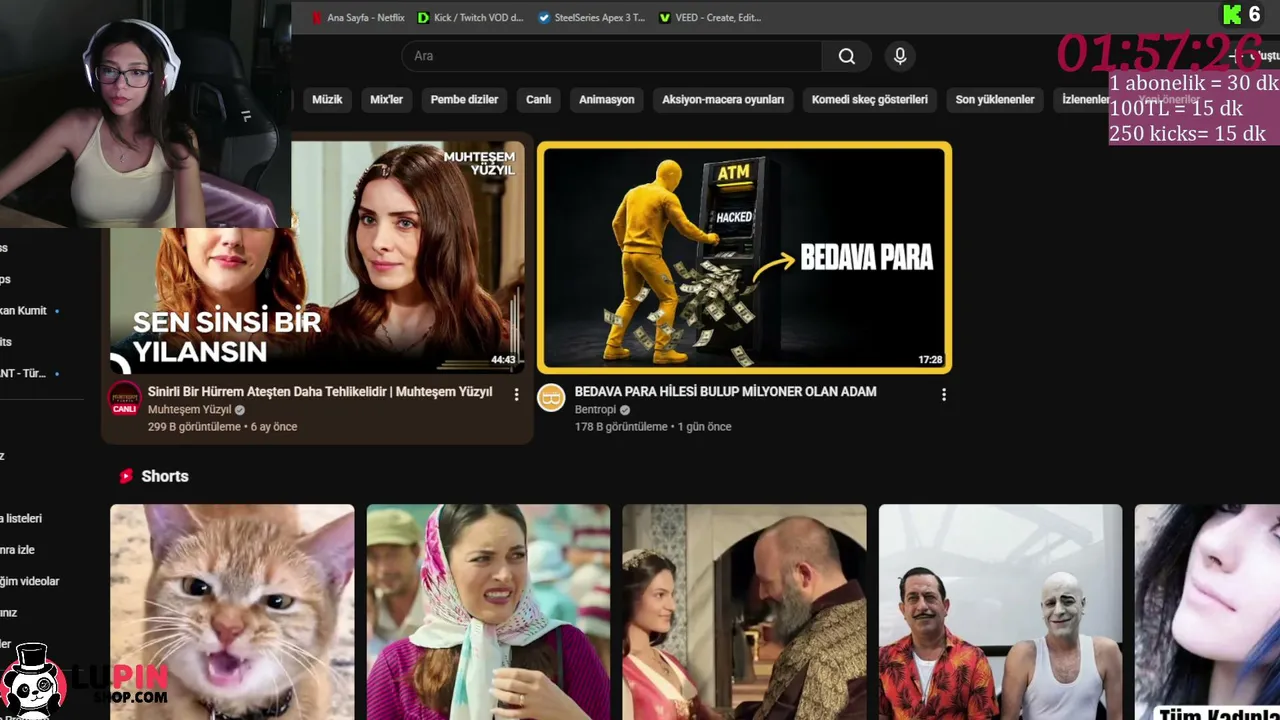Open the Muhteşem Yüzyıl channel avatar with the CANLI badge
The width and height of the screenshot is (1280, 720).
tap(125, 398)
